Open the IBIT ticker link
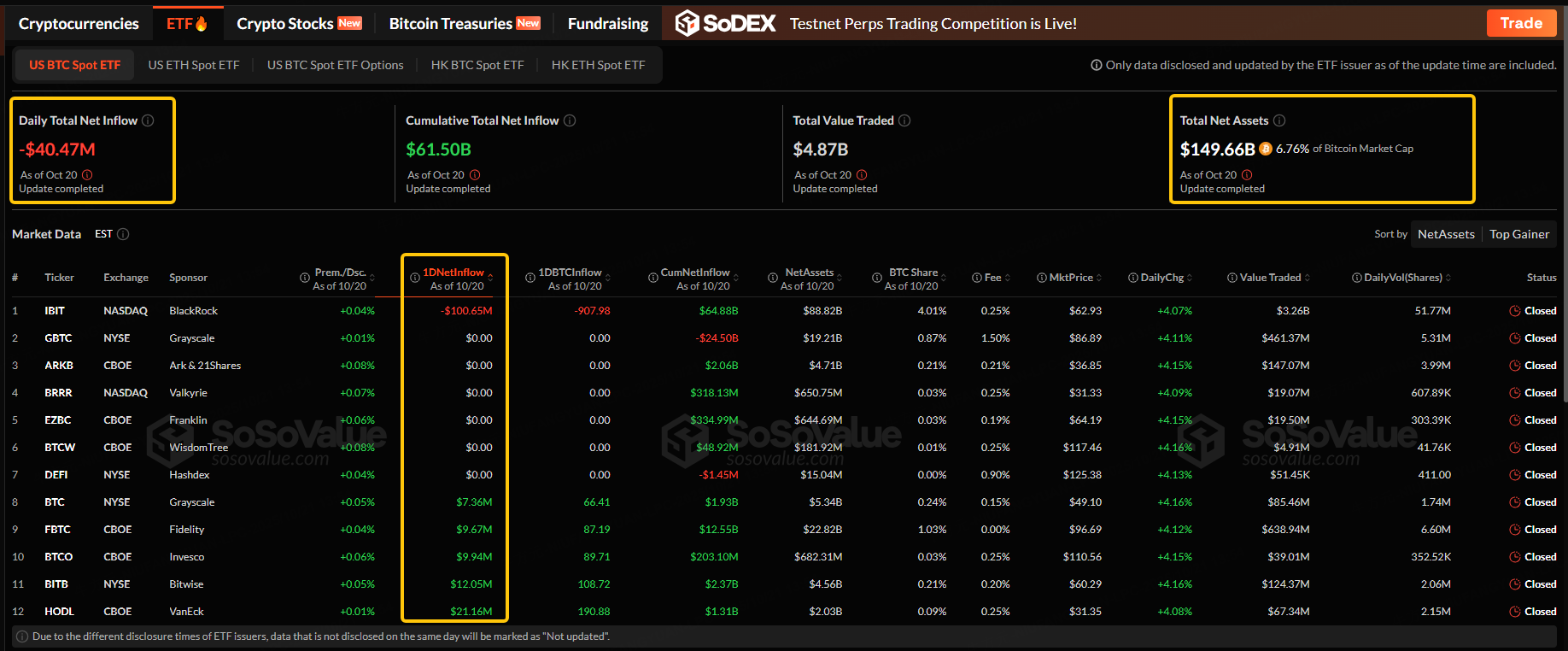Image resolution: width=1568 pixels, height=651 pixels. point(55,311)
